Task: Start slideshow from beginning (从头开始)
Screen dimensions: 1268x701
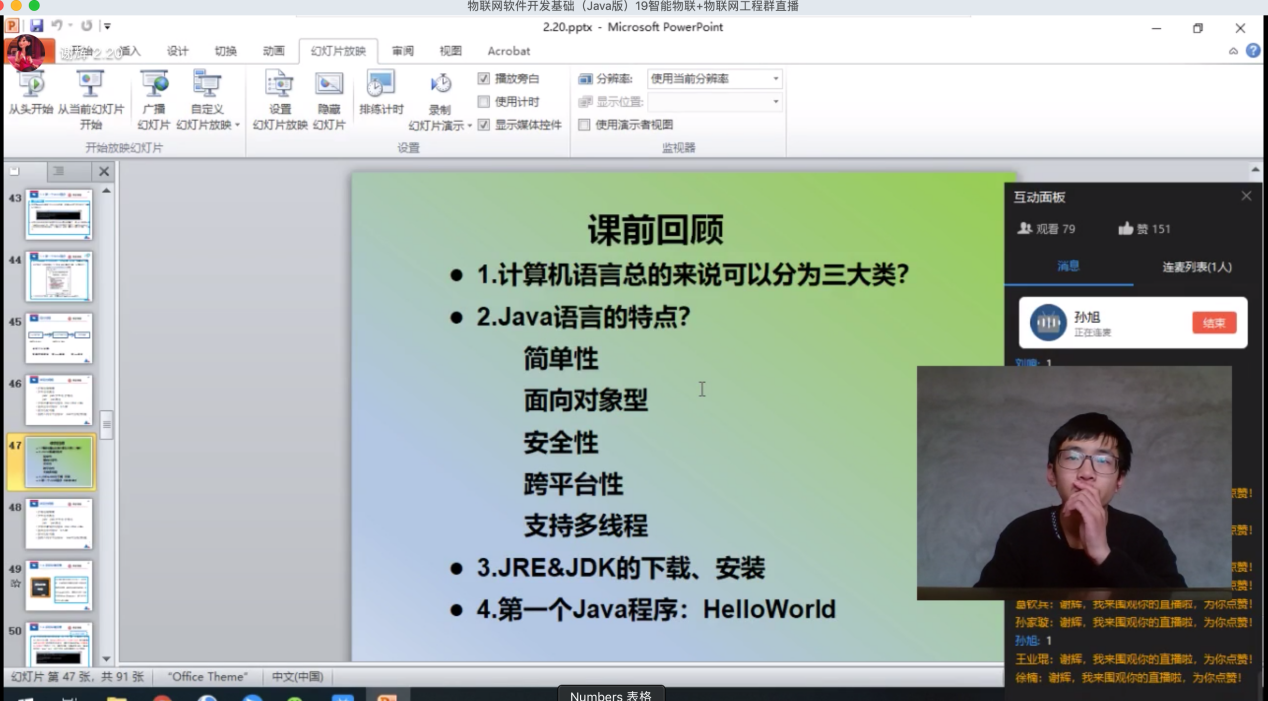Action: 30,92
